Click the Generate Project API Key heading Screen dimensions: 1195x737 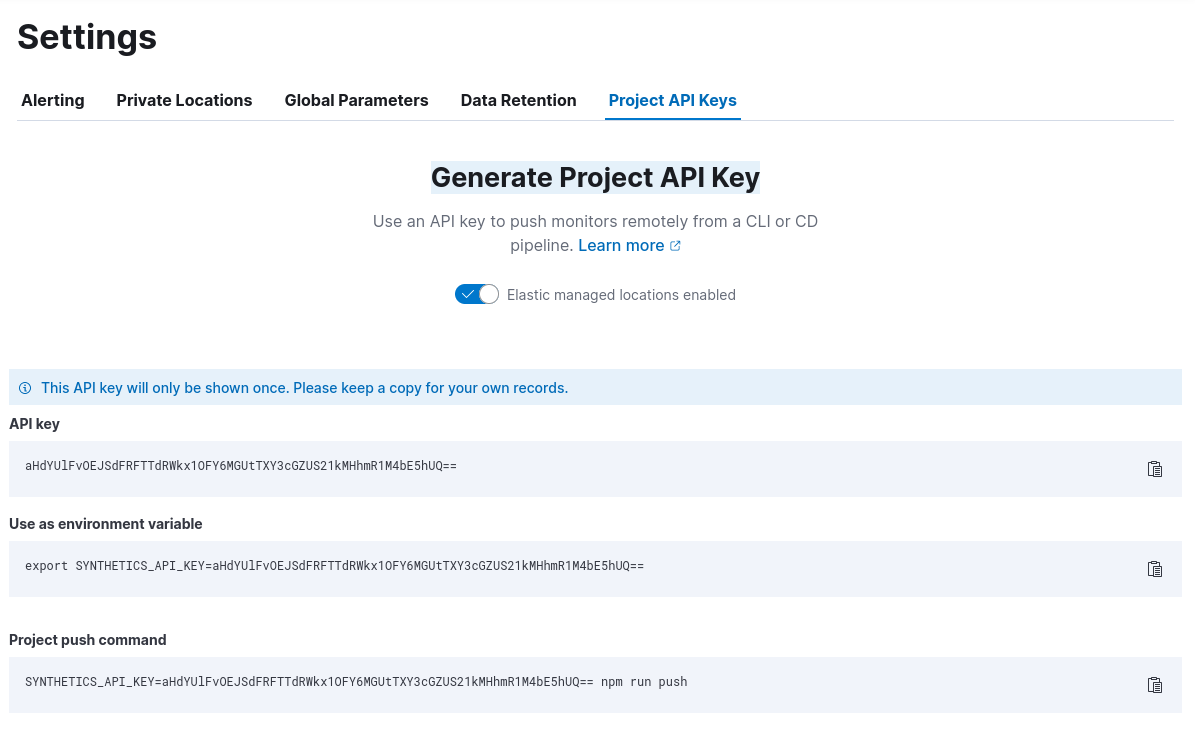595,178
